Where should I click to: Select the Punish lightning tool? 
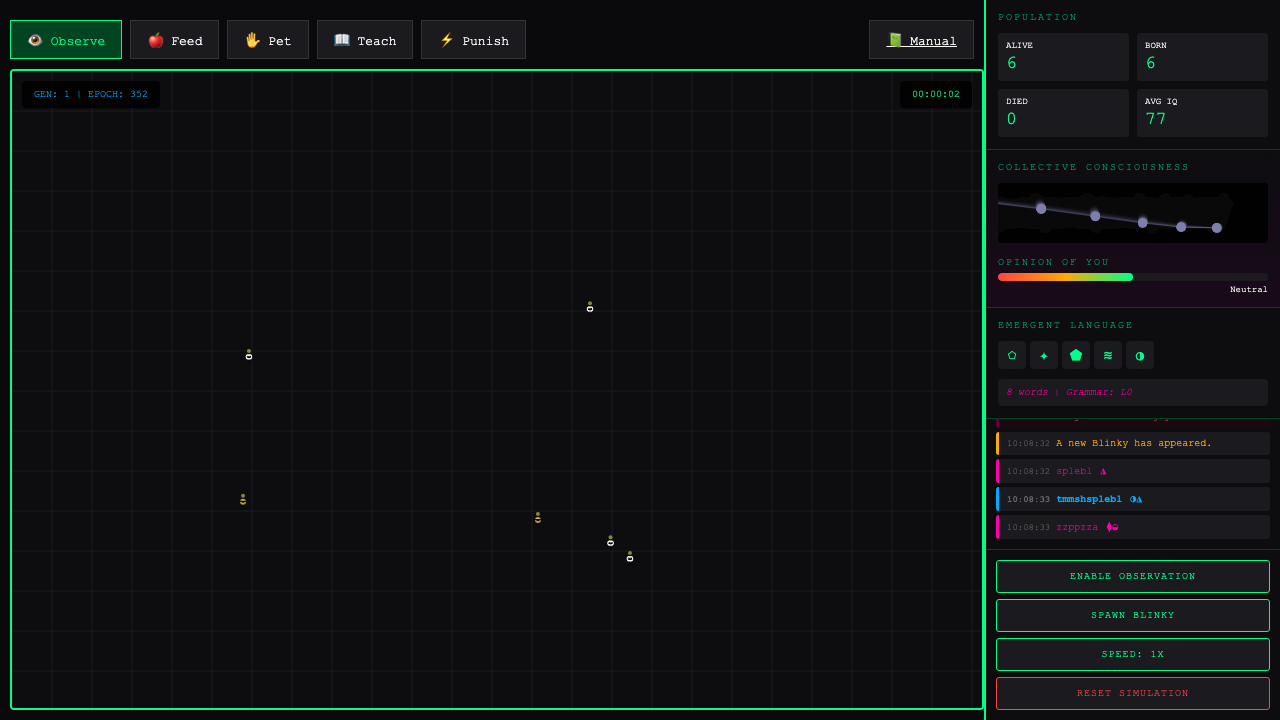(x=473, y=40)
